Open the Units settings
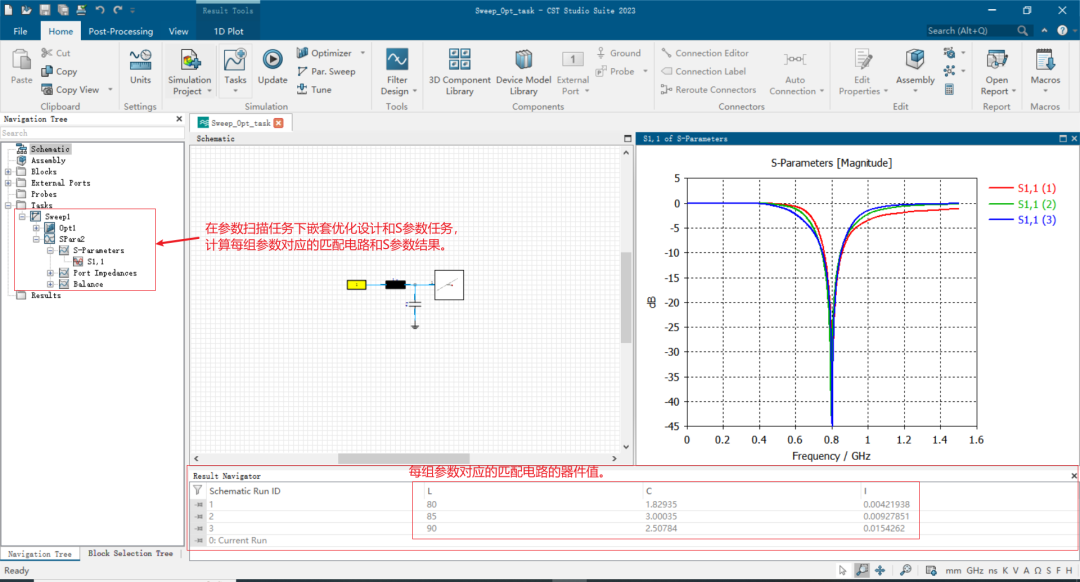 (x=141, y=66)
